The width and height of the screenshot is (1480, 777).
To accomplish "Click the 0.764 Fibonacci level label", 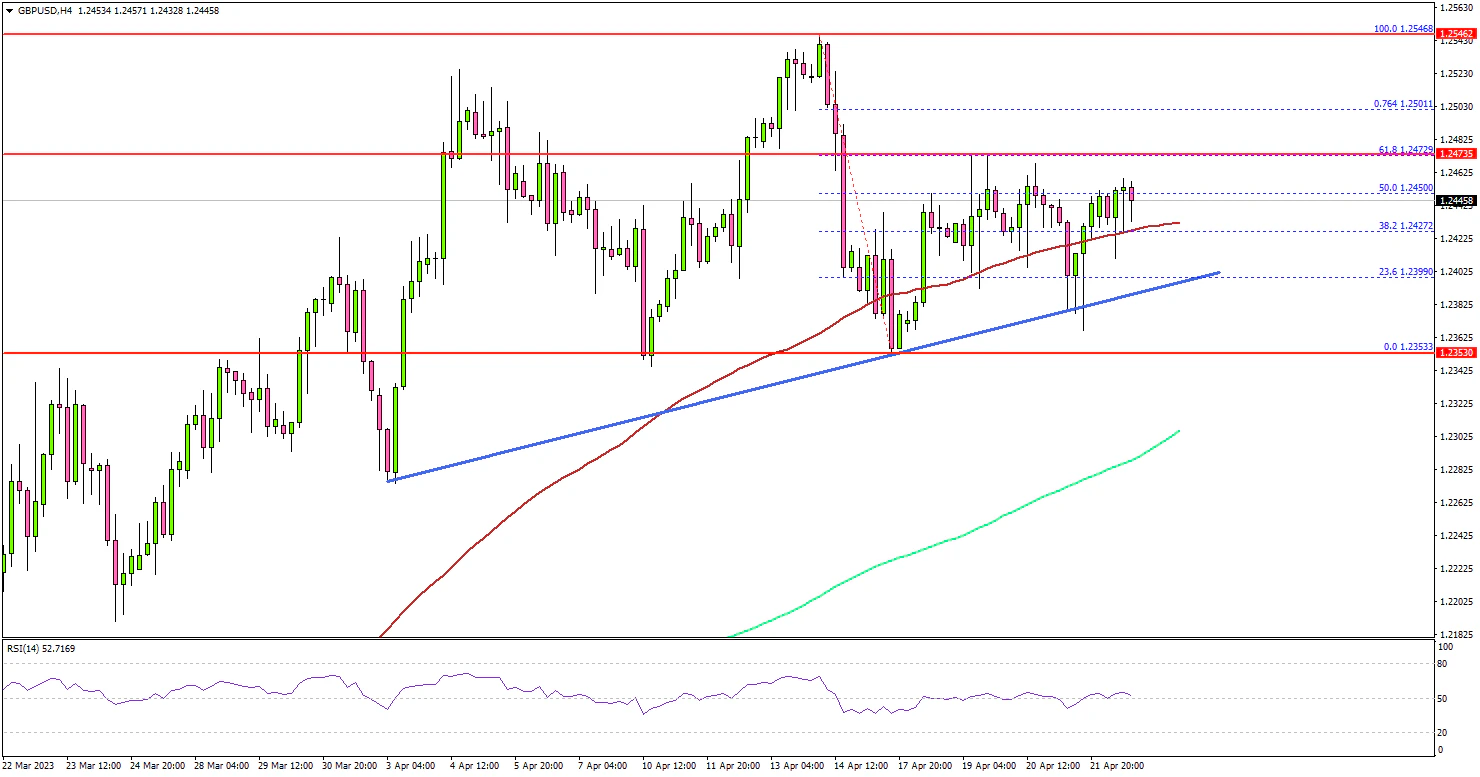I will [1403, 104].
